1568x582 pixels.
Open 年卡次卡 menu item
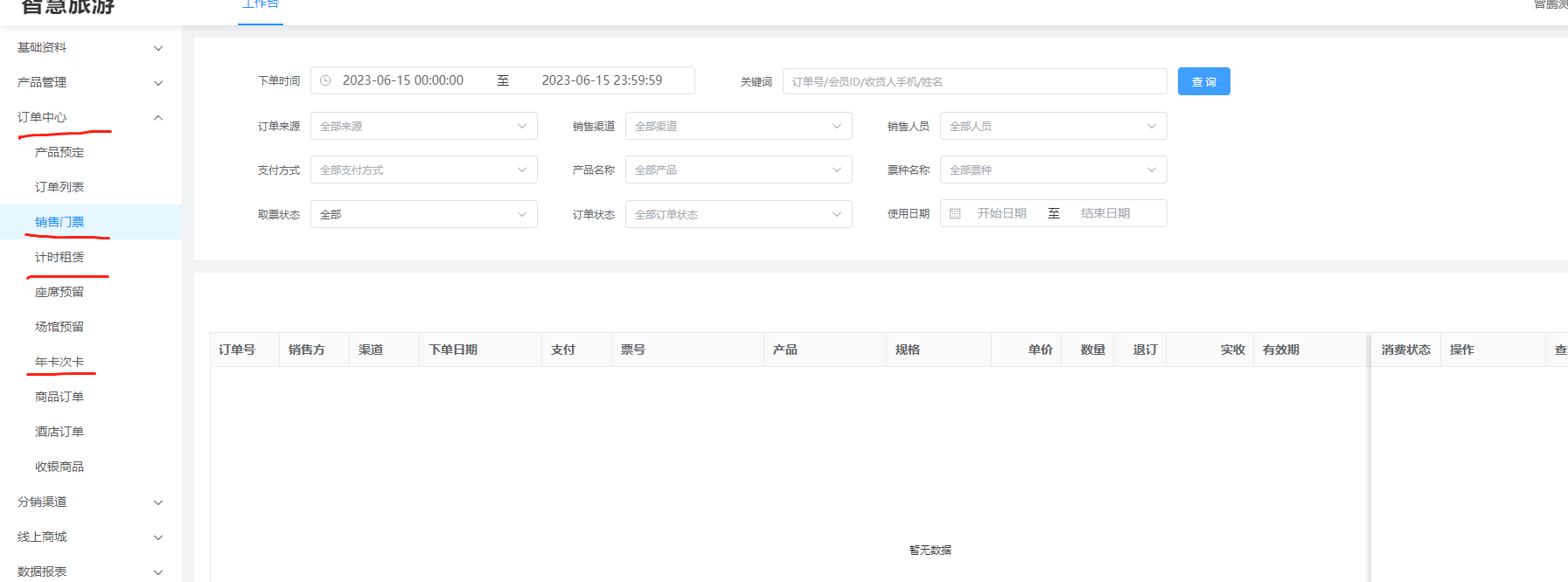click(59, 362)
